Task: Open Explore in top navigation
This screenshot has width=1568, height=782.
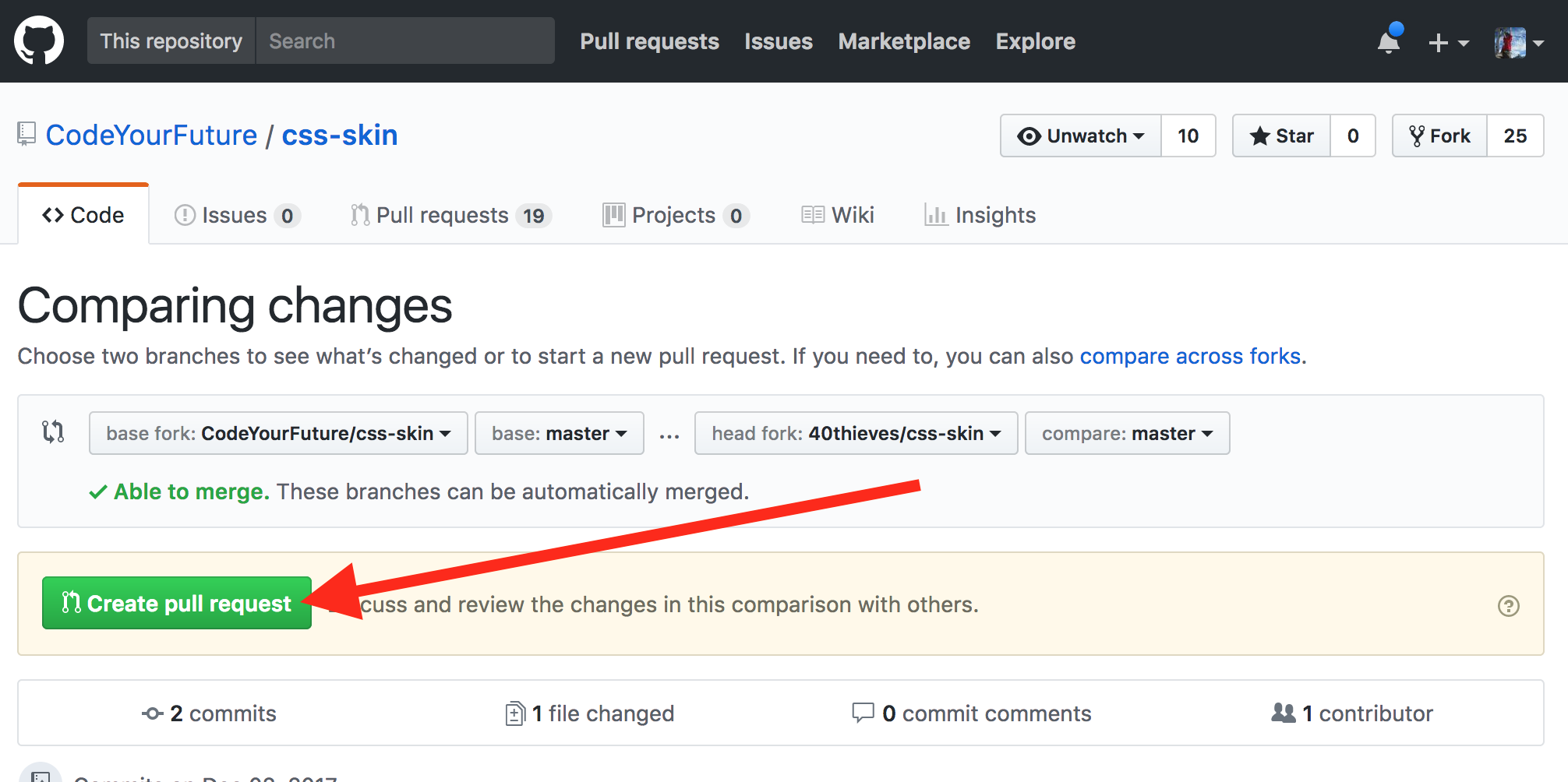Action: [x=1035, y=41]
